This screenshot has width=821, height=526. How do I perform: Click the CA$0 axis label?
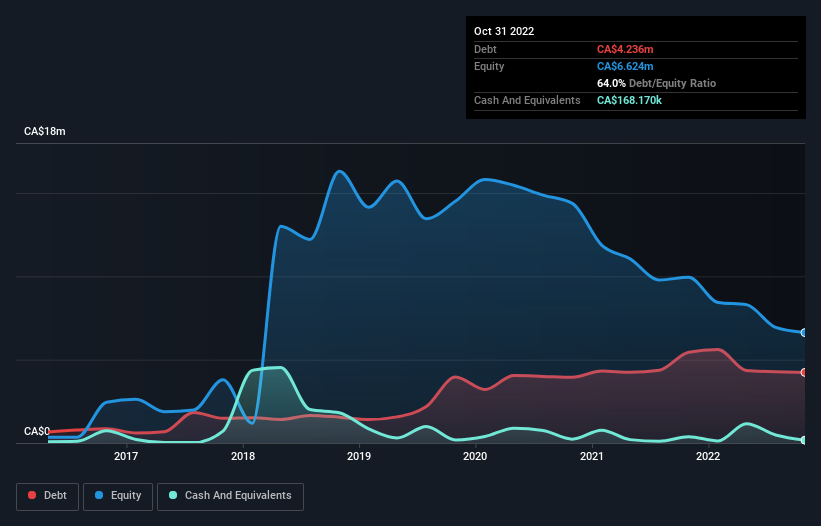[37, 431]
